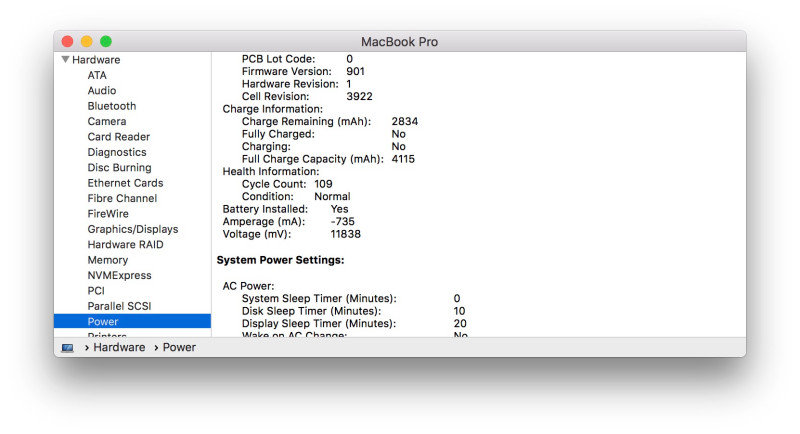Viewport: 800px width, 434px height.
Task: Select the highlighted Power item
Action: [x=103, y=322]
